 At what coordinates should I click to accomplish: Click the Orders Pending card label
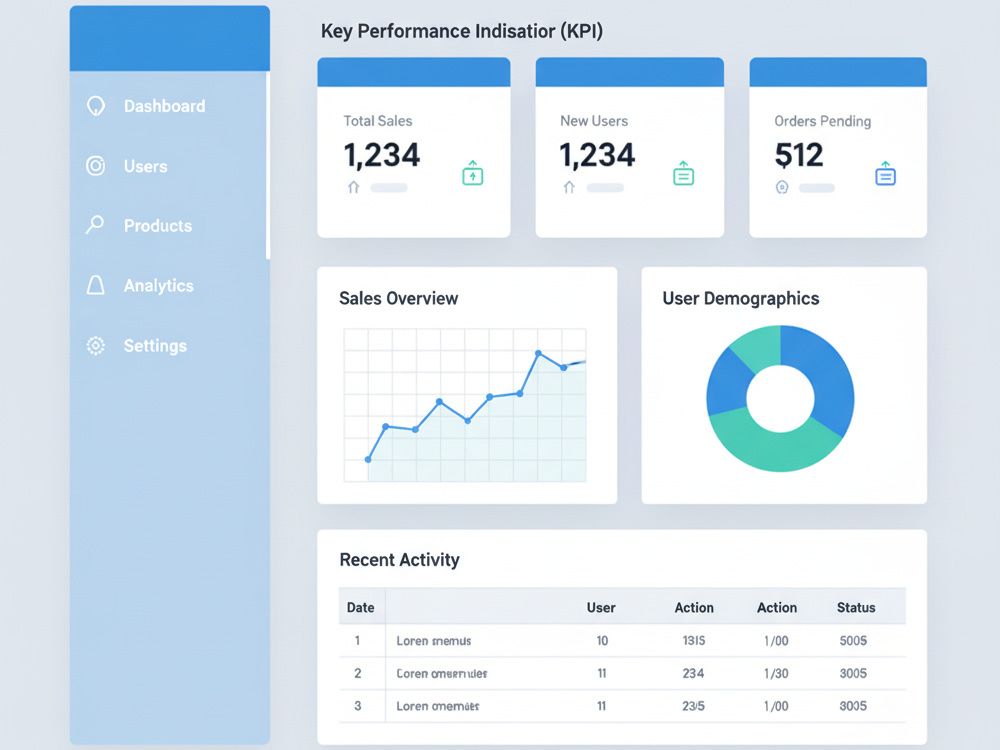(823, 121)
